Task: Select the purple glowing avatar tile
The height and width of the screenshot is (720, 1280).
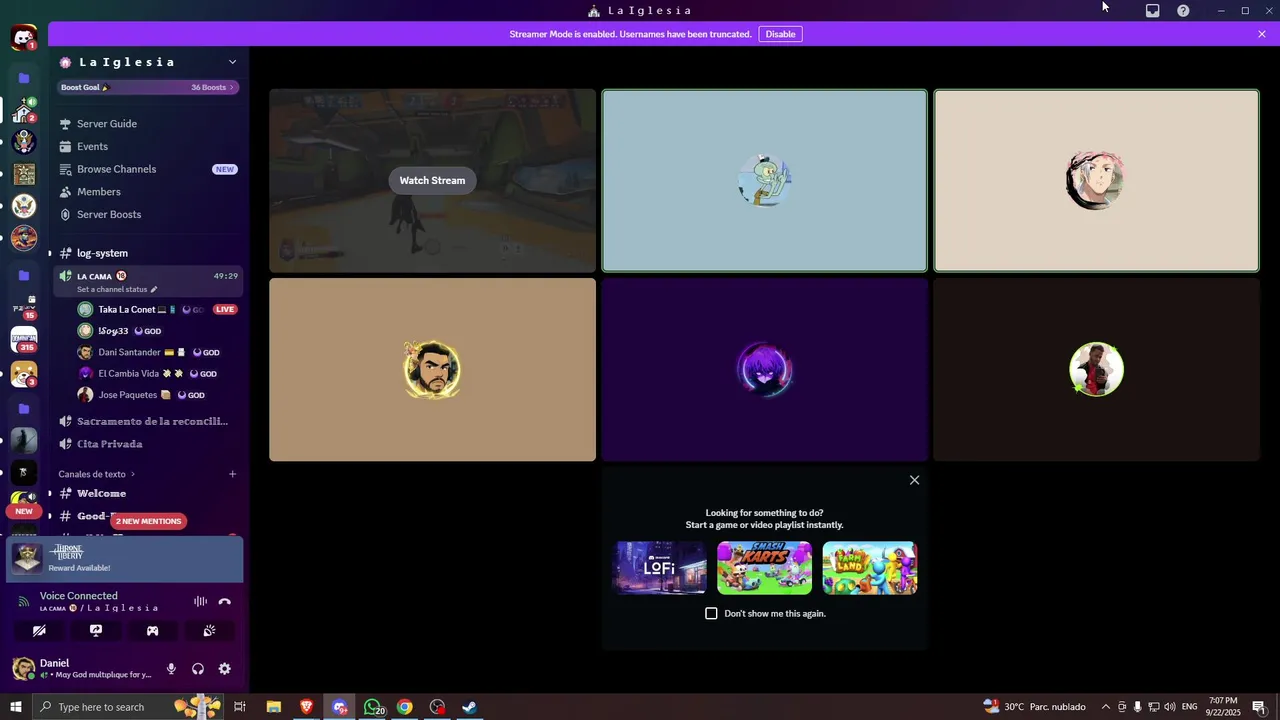Action: 765,370
